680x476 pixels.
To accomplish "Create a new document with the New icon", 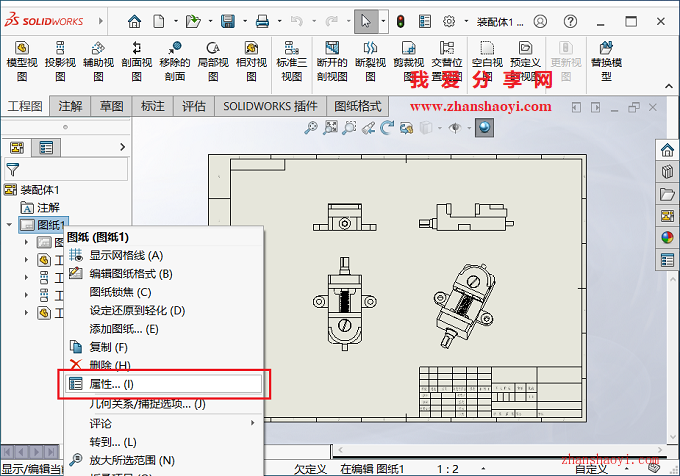I will [x=159, y=21].
